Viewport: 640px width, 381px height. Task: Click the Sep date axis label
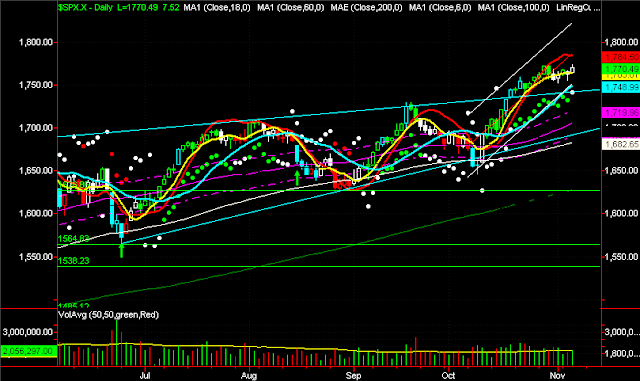(353, 375)
